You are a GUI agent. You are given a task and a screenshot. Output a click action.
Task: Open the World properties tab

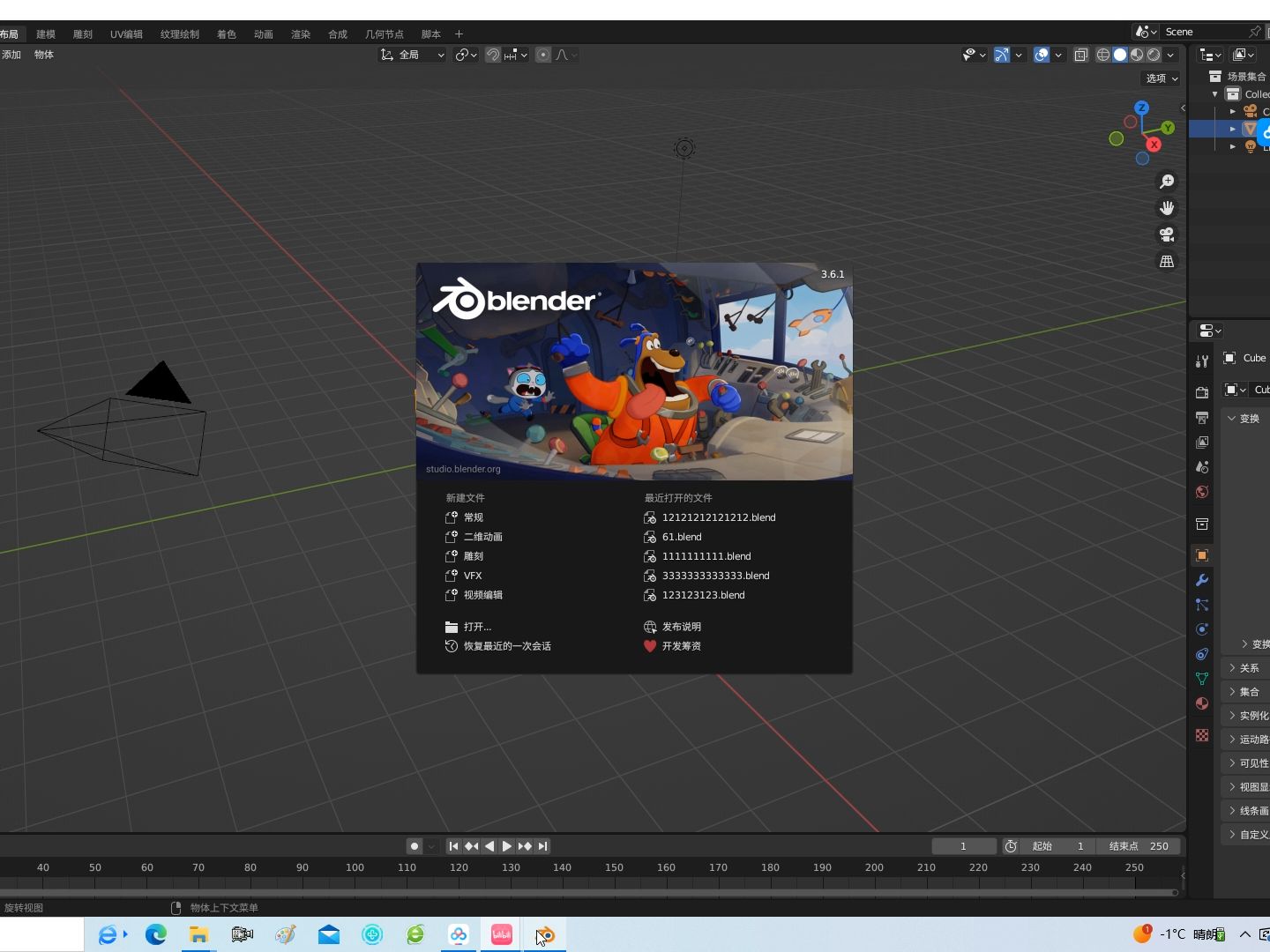1201,492
